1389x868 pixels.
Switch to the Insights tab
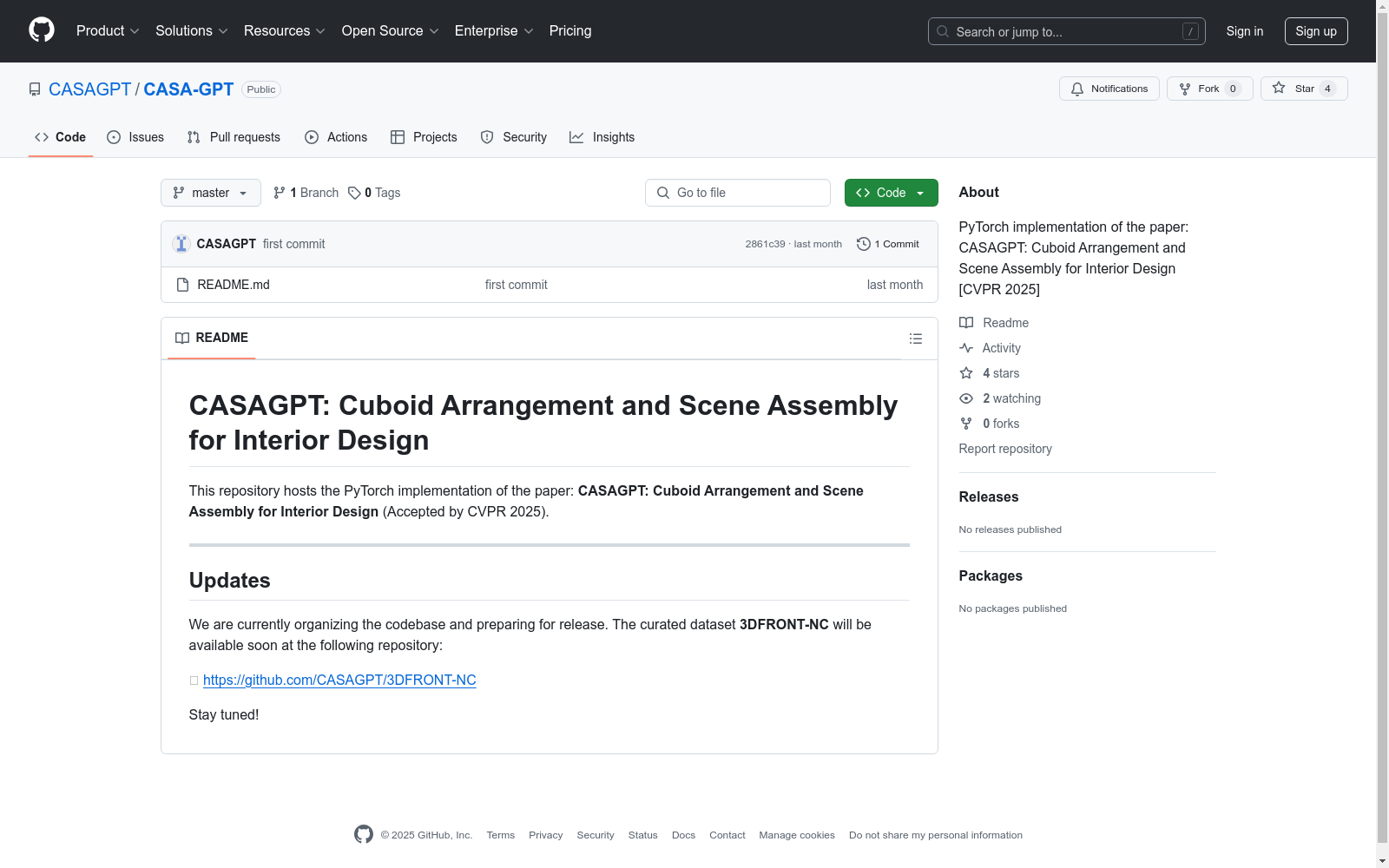click(602, 137)
